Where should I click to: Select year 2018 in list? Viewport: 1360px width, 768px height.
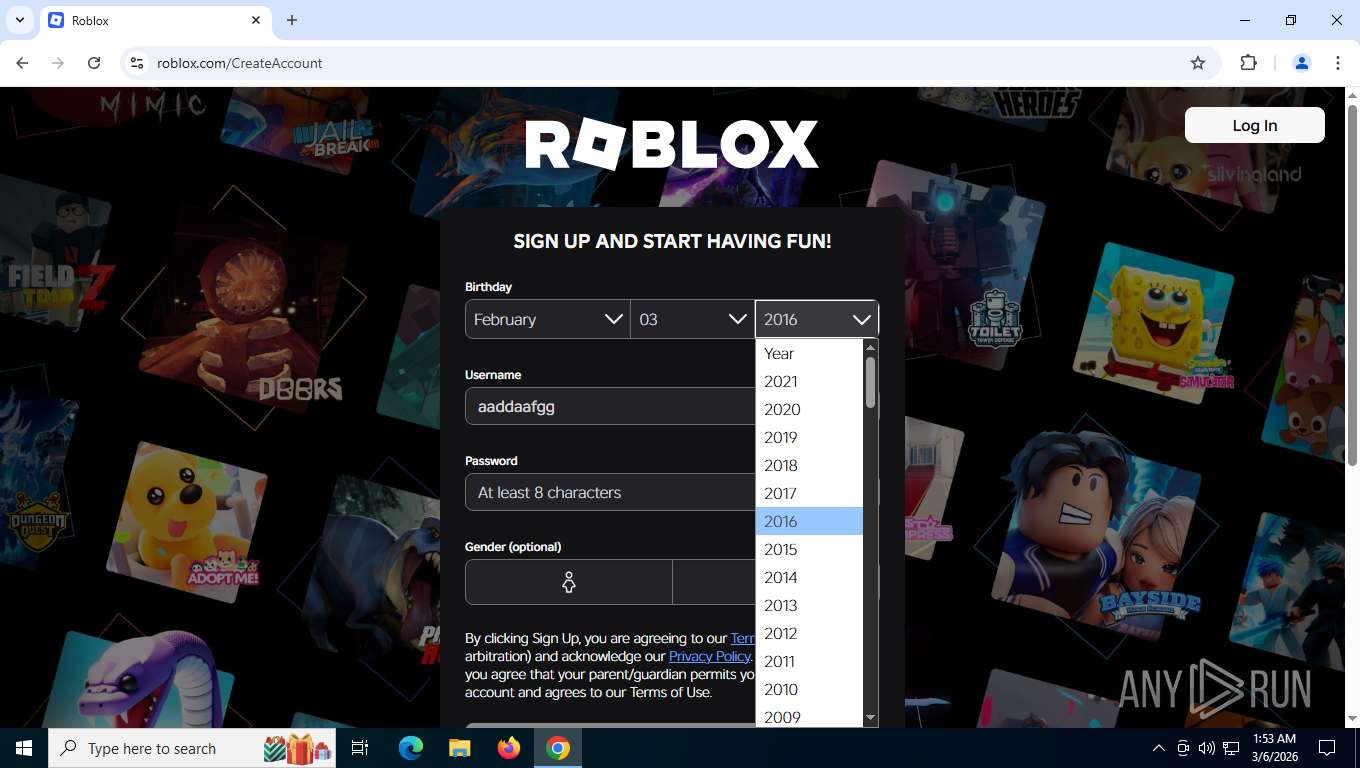coord(809,465)
